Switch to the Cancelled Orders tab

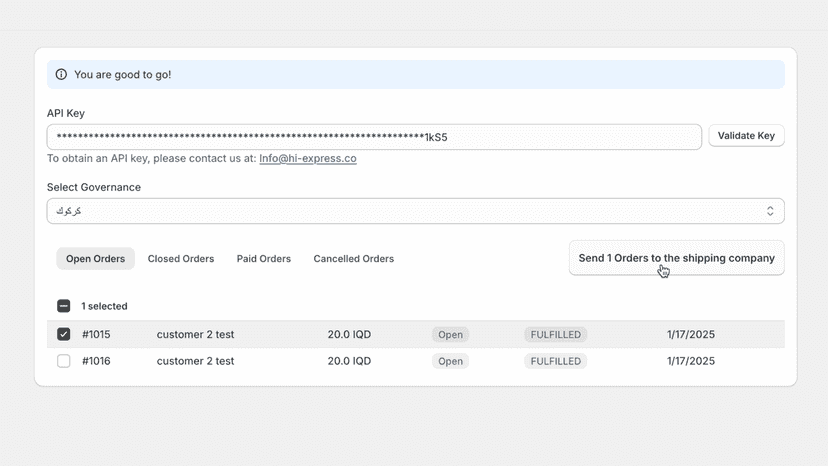(354, 259)
